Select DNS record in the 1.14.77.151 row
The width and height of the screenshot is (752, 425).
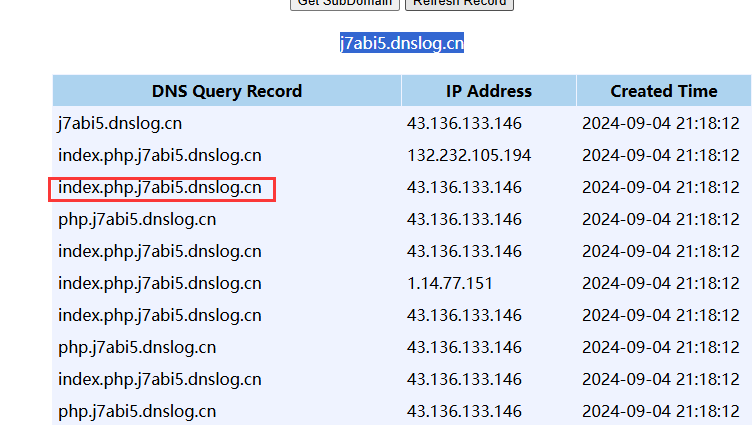(x=160, y=283)
